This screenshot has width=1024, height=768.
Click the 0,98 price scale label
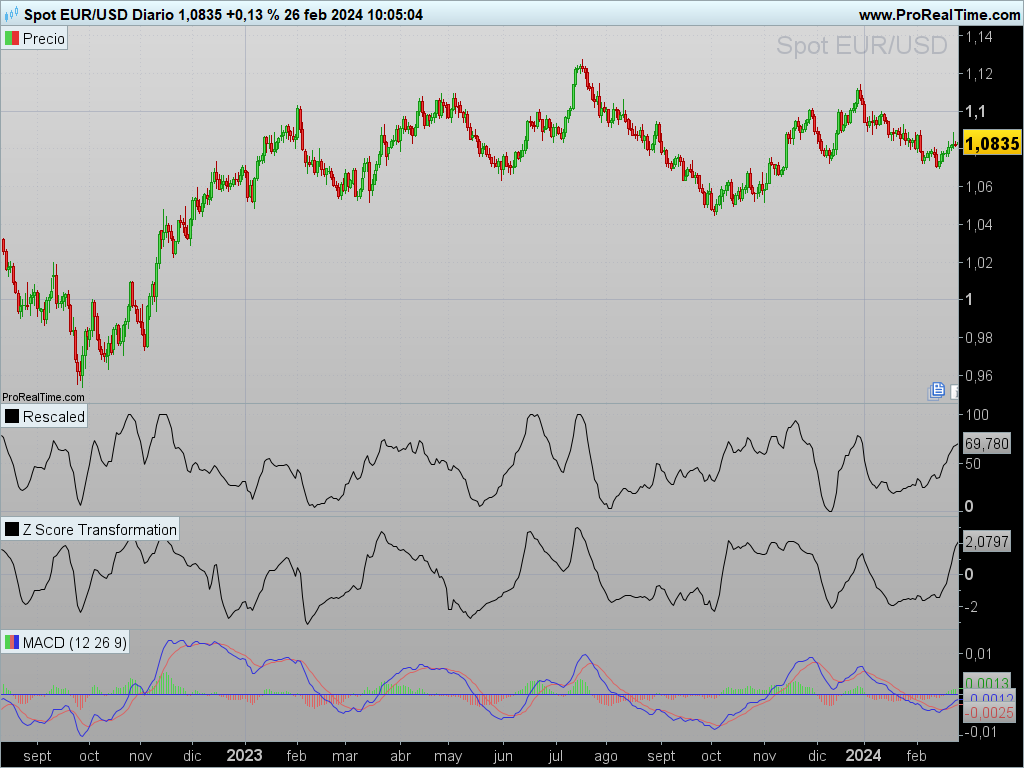coord(979,338)
